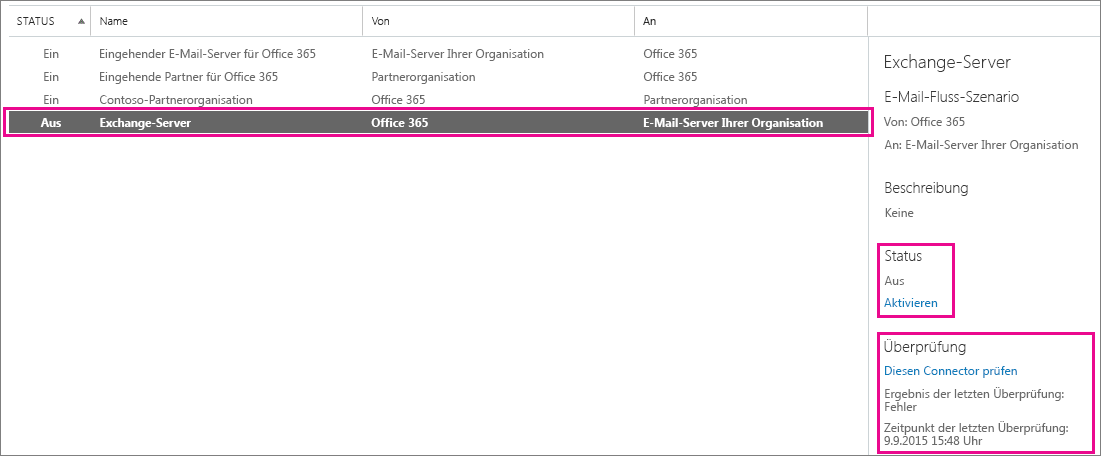
Task: Click Ein status of Eingehende Partner row
Action: (x=51, y=77)
